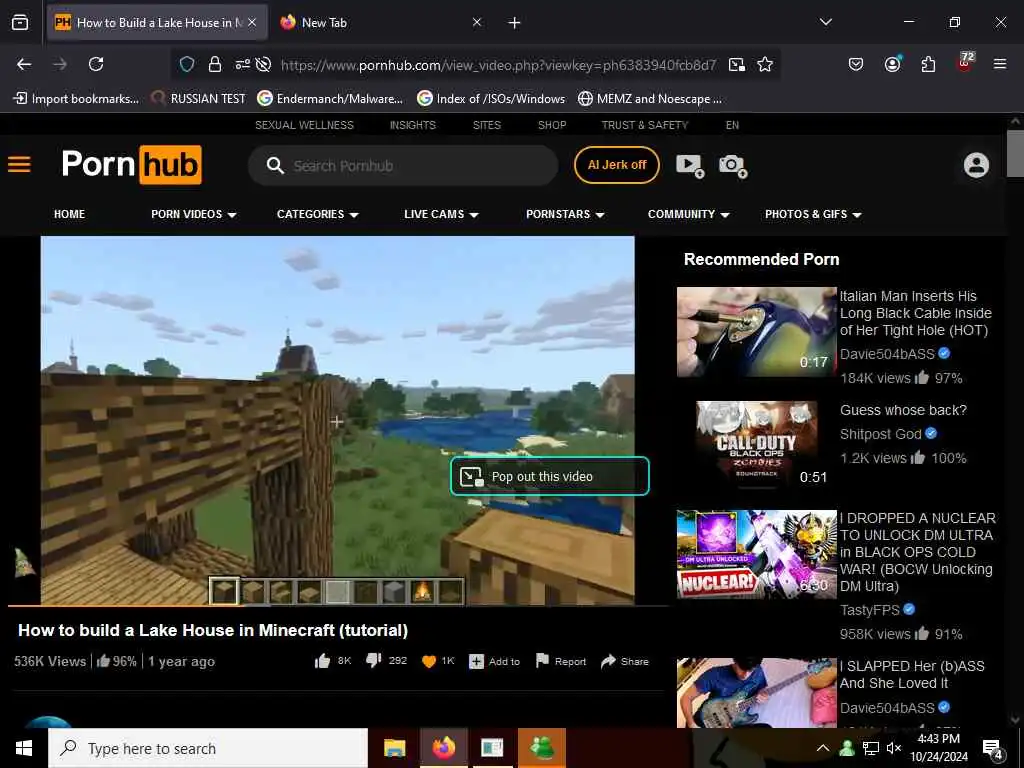Click Pop out this video button
This screenshot has width=1024, height=768.
click(550, 476)
